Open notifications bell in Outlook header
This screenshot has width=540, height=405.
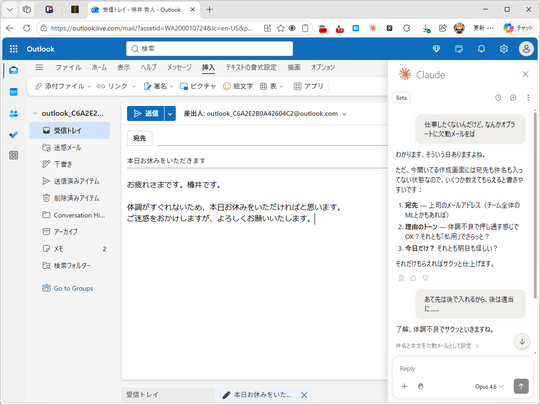(x=481, y=49)
